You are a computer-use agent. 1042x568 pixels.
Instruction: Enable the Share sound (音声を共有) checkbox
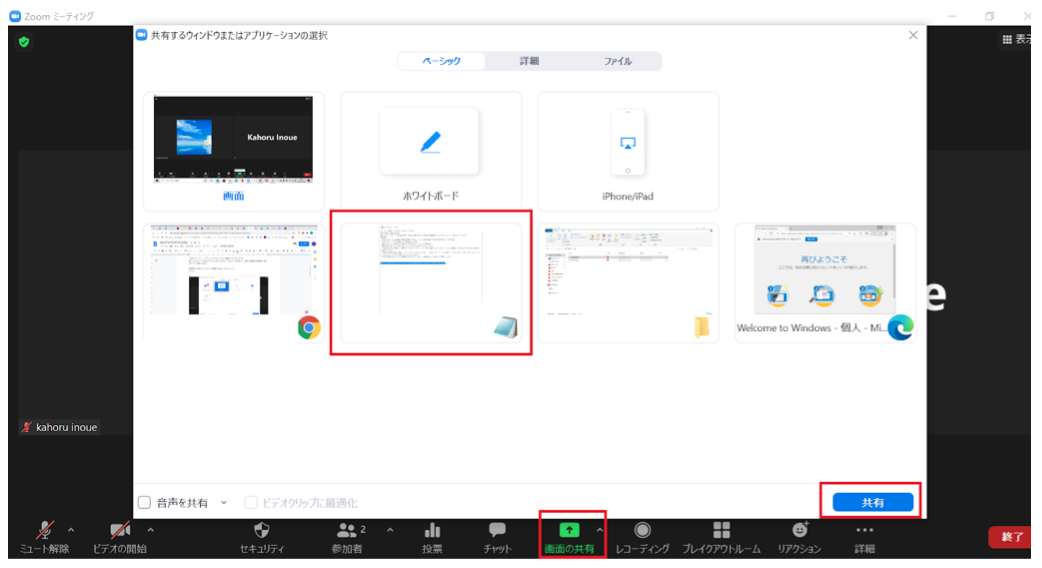tap(145, 503)
